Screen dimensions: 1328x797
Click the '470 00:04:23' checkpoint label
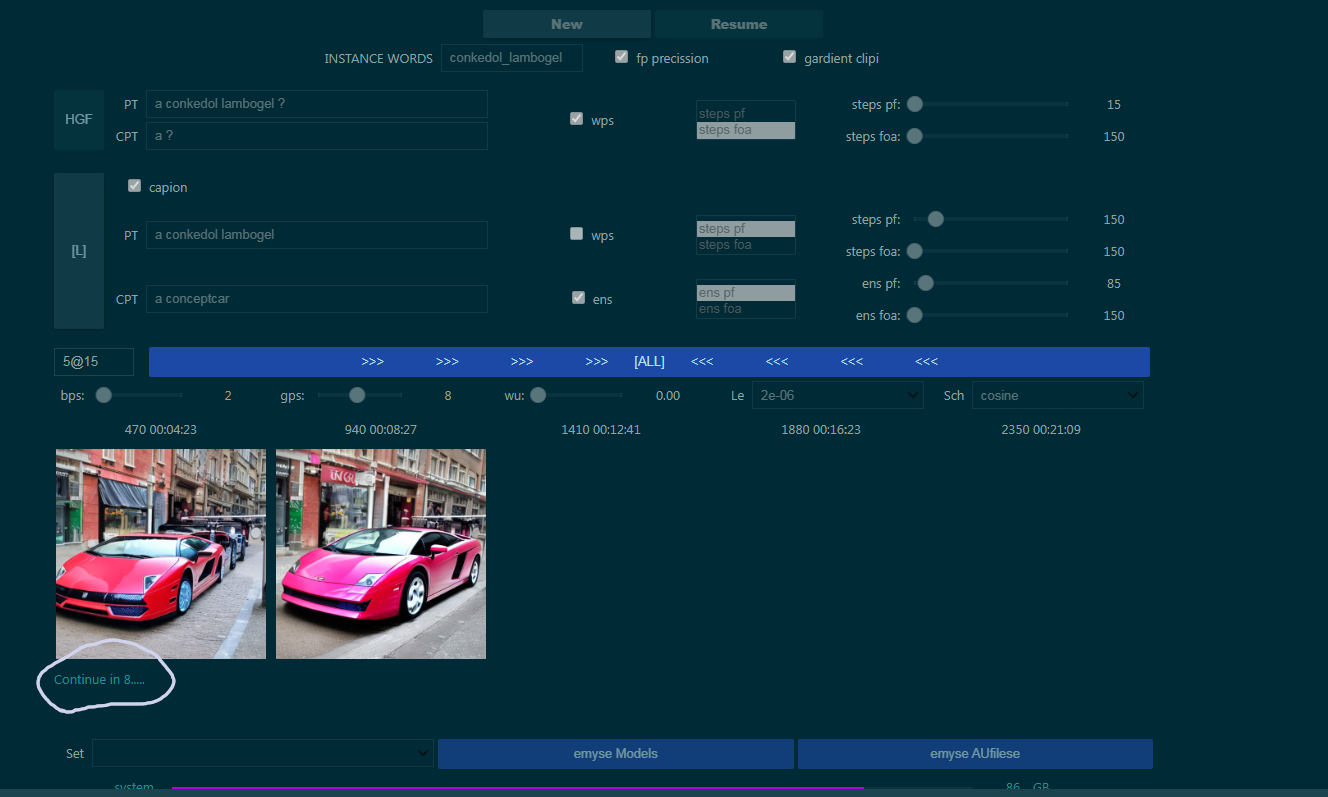tap(160, 430)
